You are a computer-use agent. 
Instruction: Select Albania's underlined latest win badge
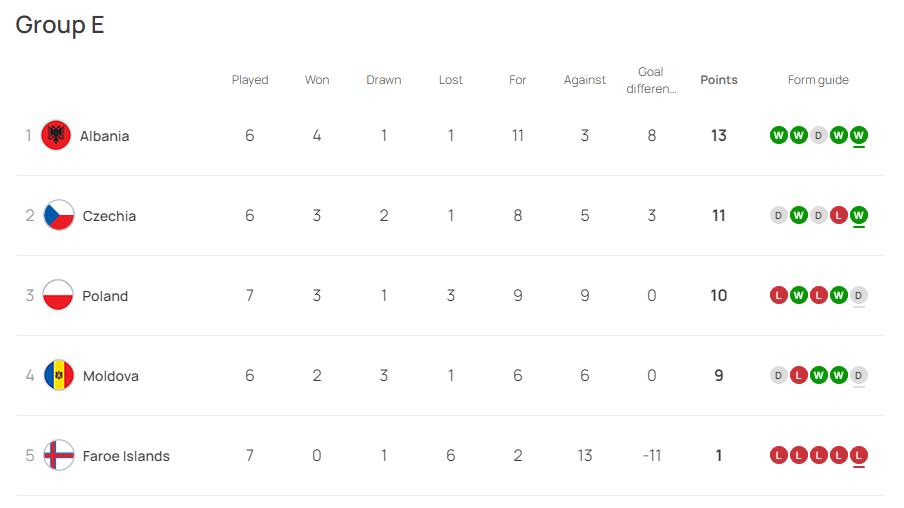tap(858, 136)
